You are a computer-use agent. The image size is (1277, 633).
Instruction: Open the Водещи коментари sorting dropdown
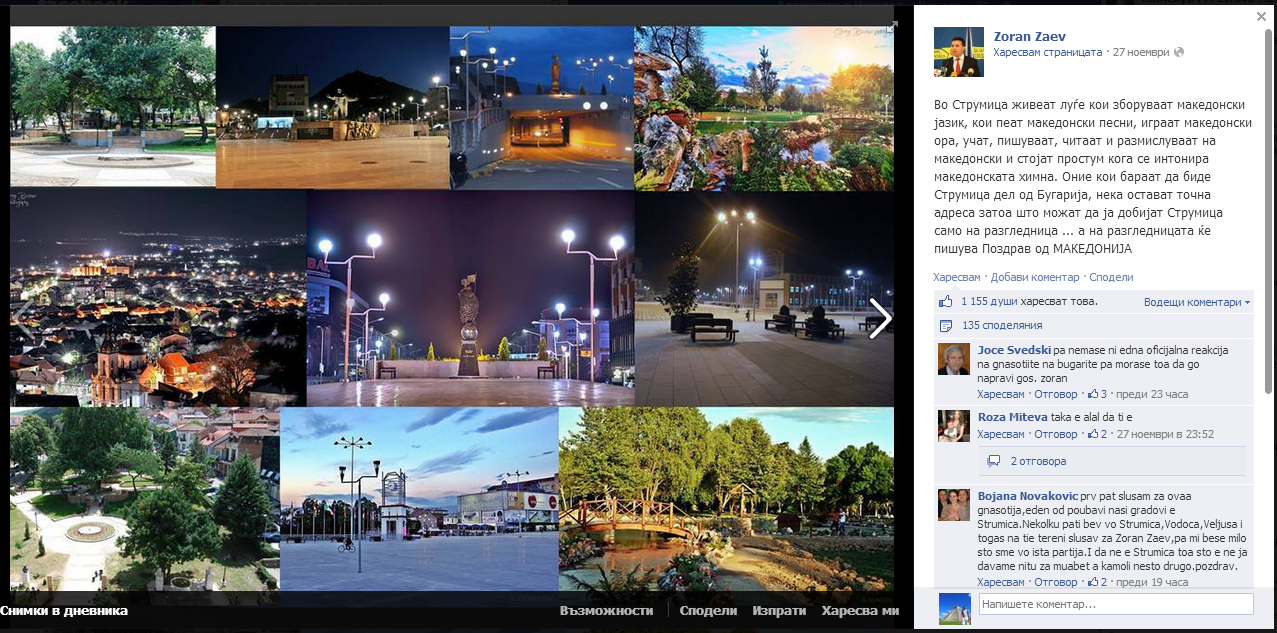tap(1197, 302)
